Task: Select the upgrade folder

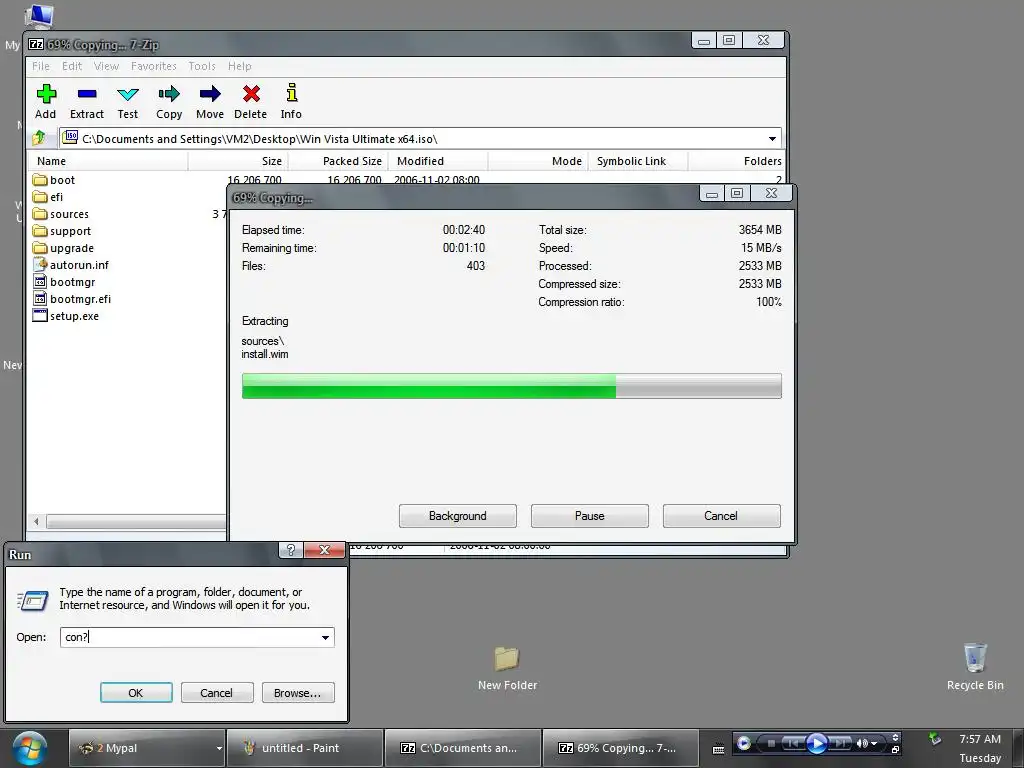Action: 63,248
